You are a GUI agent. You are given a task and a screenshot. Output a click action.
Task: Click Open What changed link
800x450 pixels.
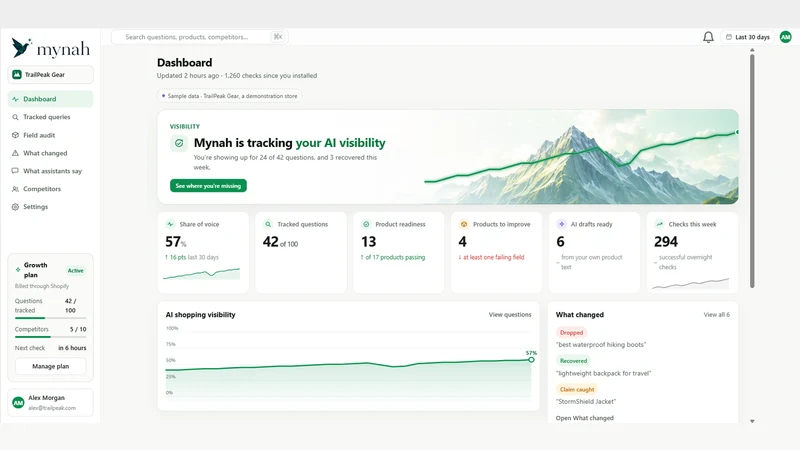(x=585, y=418)
